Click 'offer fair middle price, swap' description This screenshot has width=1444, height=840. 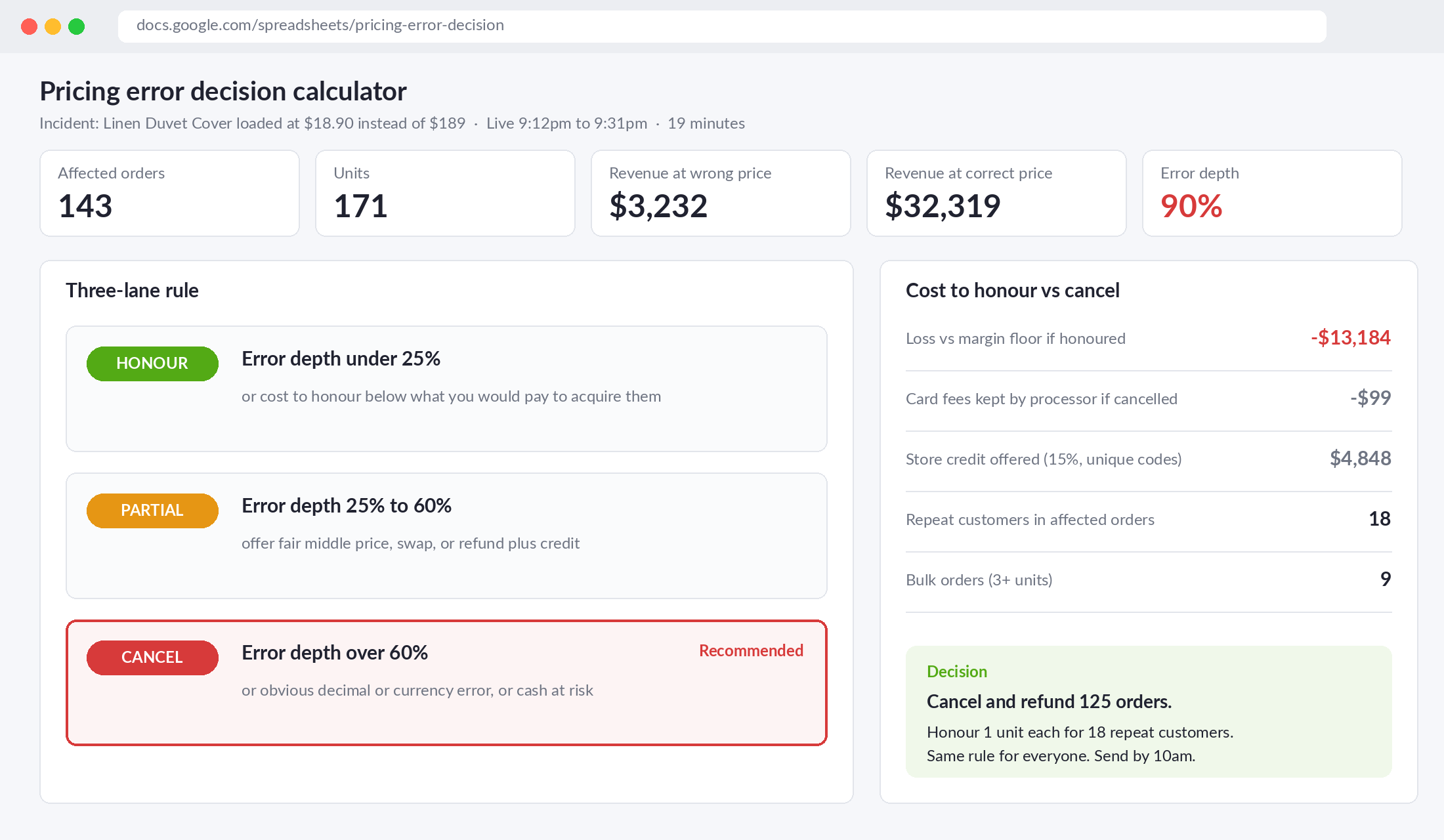point(410,543)
